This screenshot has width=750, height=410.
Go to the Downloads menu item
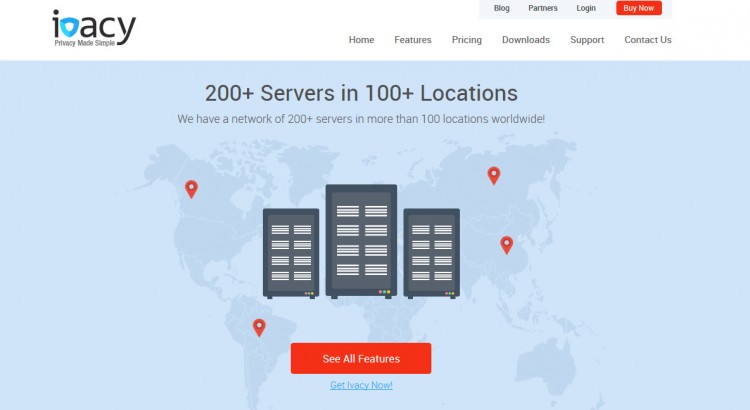tap(526, 40)
